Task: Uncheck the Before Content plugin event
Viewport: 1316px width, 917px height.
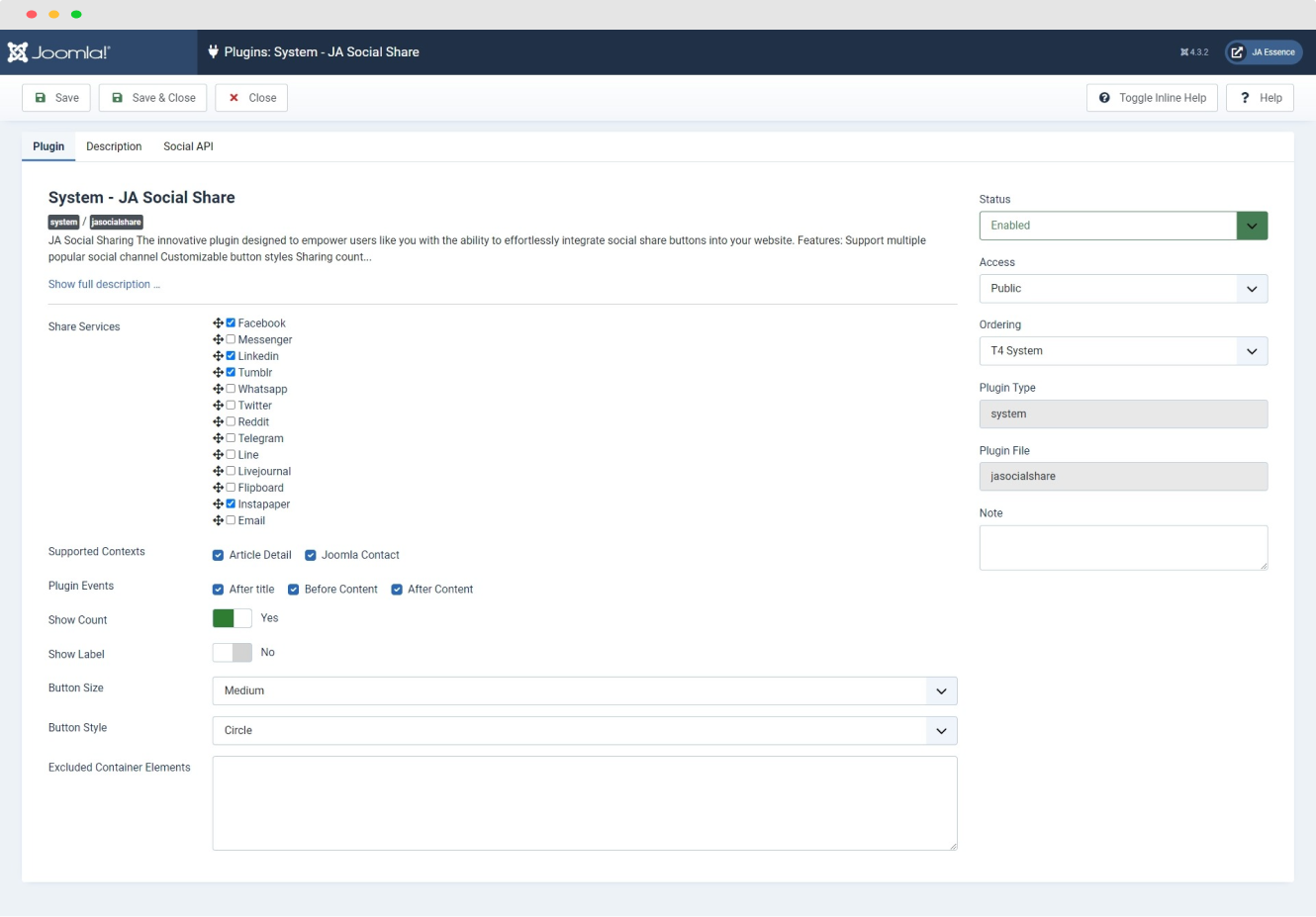Action: coord(294,590)
